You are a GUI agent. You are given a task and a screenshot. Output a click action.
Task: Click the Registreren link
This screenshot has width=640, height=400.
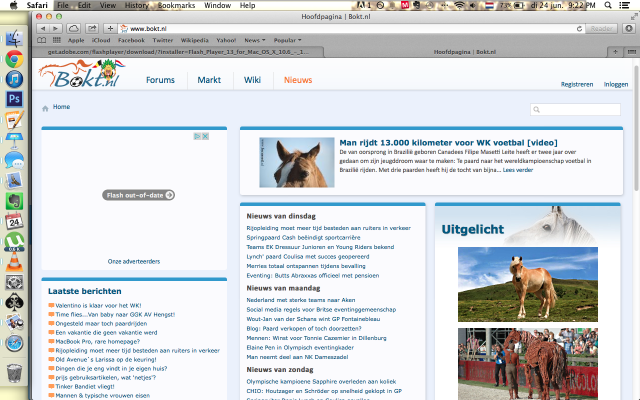pyautogui.click(x=577, y=84)
